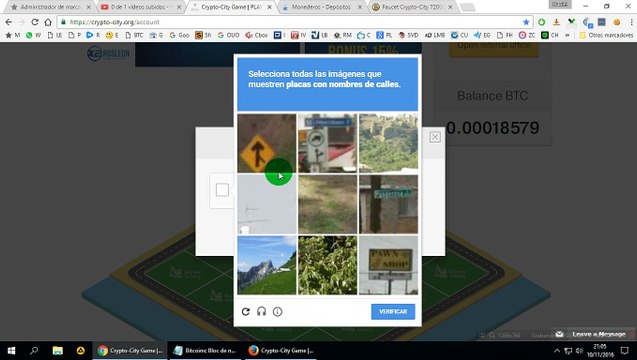637x360 pixels.
Task: Open the volume control in system tray
Action: 579,350
